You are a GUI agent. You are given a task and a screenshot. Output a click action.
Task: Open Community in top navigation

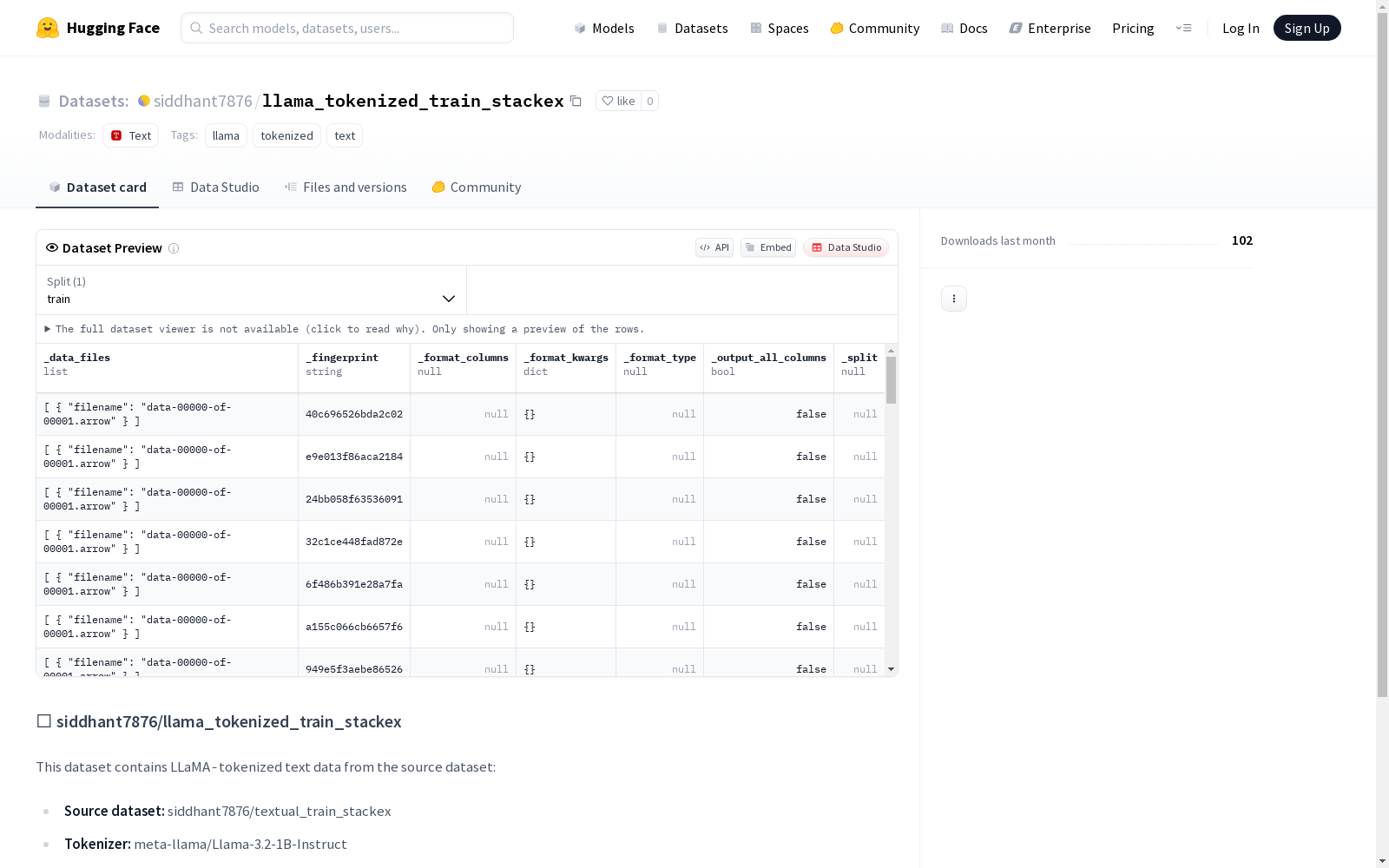click(x=875, y=28)
